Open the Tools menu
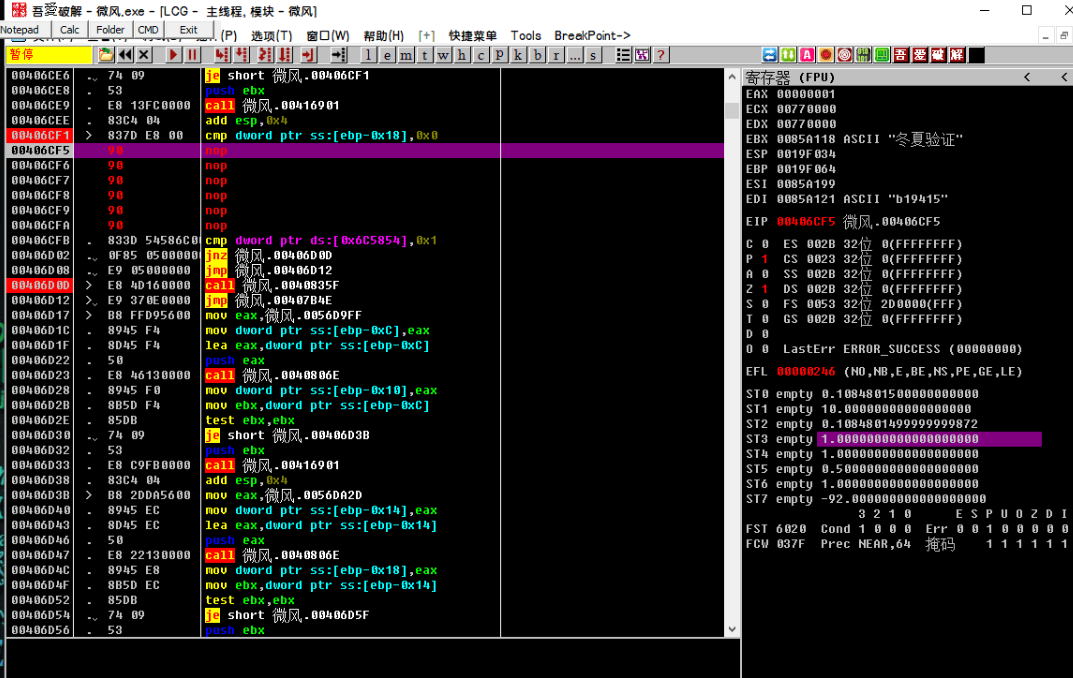 pos(525,36)
